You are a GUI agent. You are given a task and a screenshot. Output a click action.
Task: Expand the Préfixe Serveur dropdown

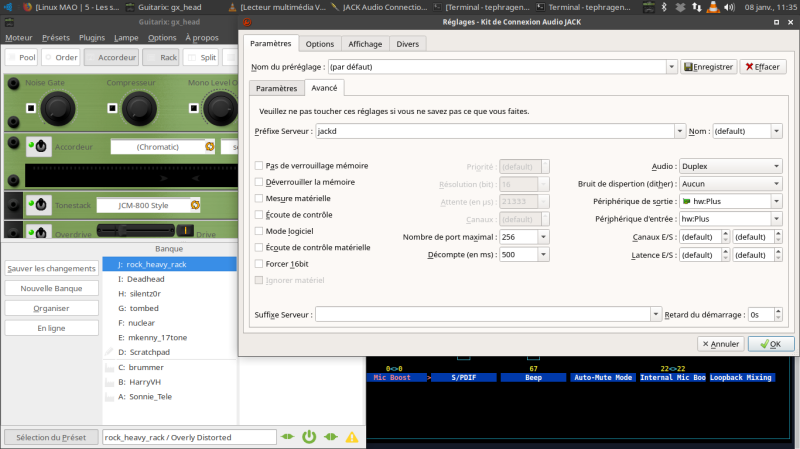[680, 131]
